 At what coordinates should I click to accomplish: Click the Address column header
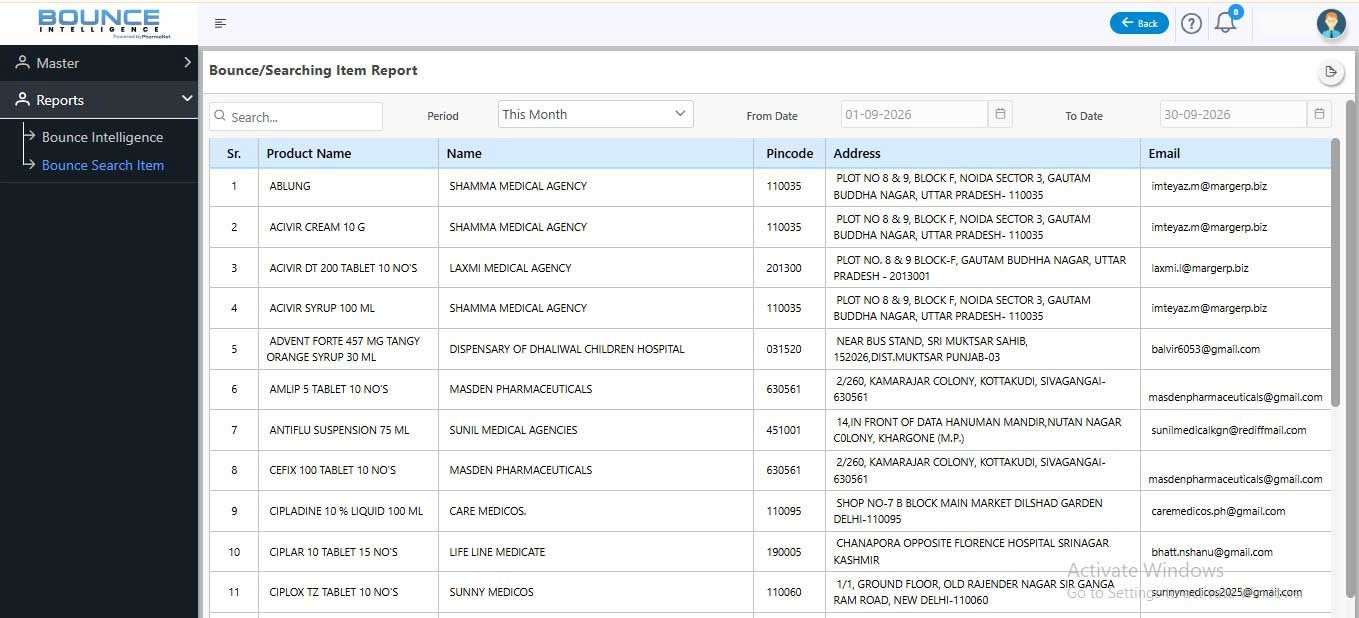[983, 153]
